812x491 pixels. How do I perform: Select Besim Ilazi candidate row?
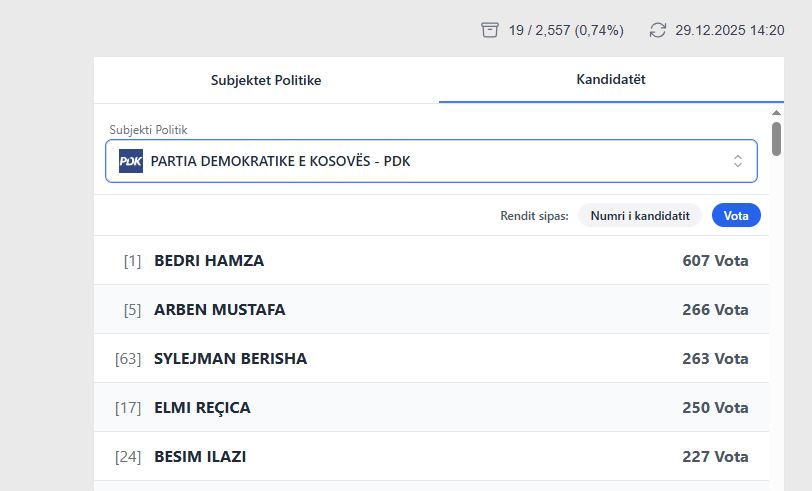431,457
